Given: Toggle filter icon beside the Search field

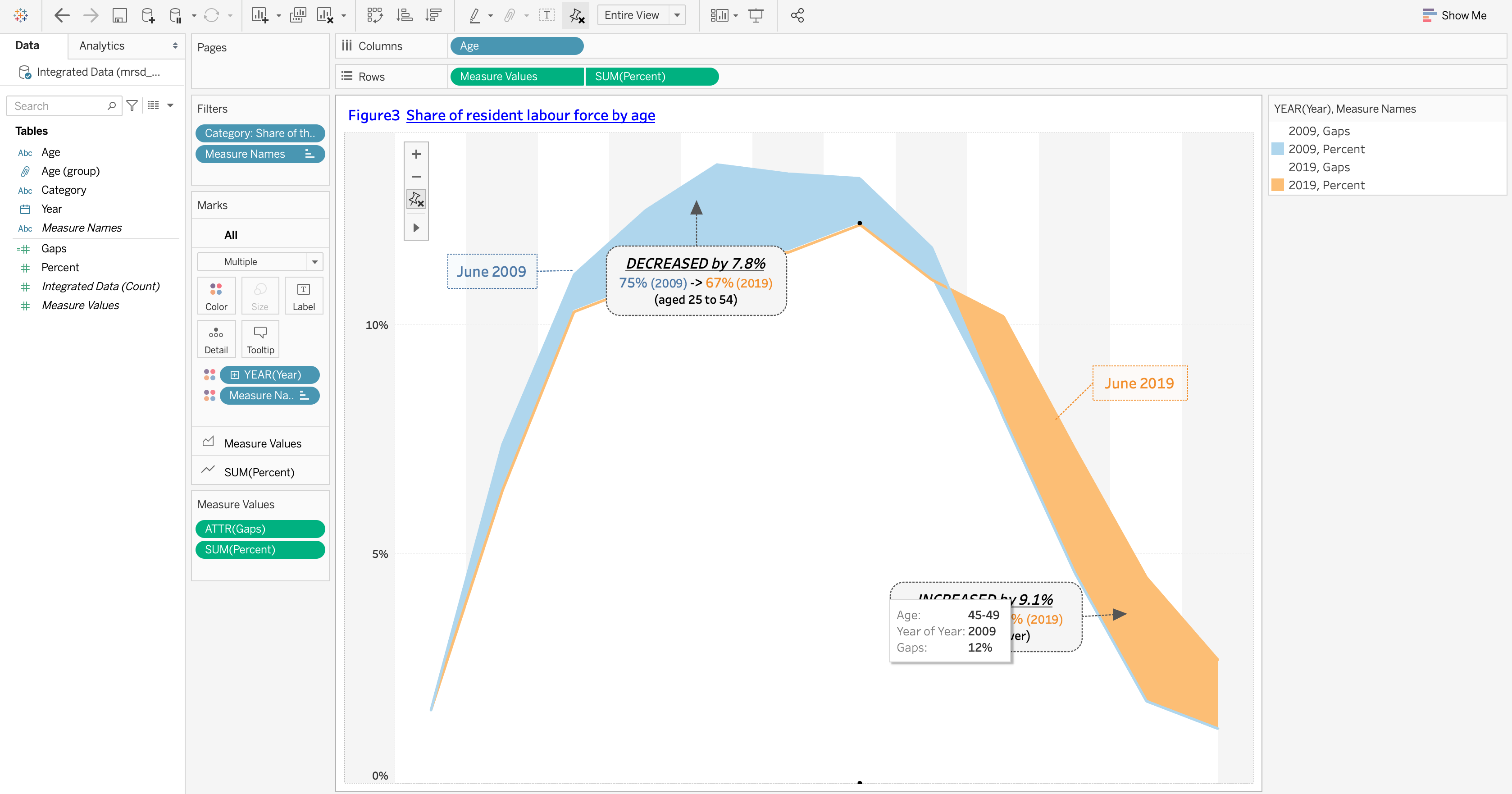Looking at the screenshot, I should point(132,106).
